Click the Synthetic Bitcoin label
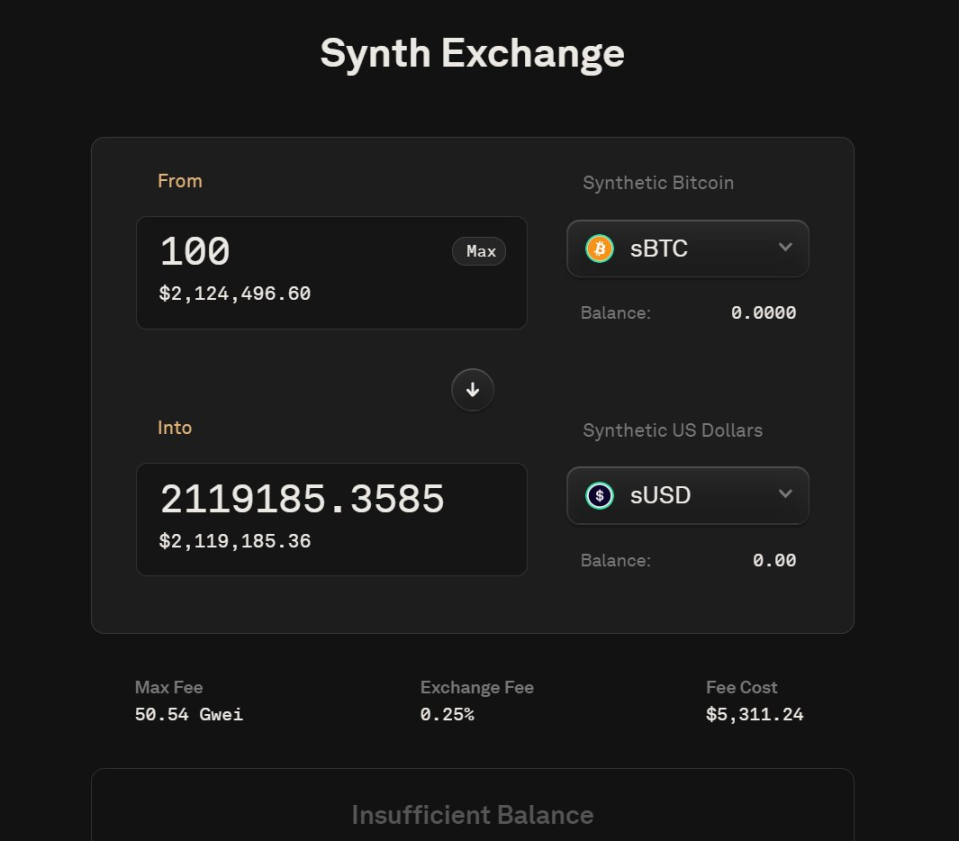This screenshot has height=841, width=959. (x=658, y=183)
